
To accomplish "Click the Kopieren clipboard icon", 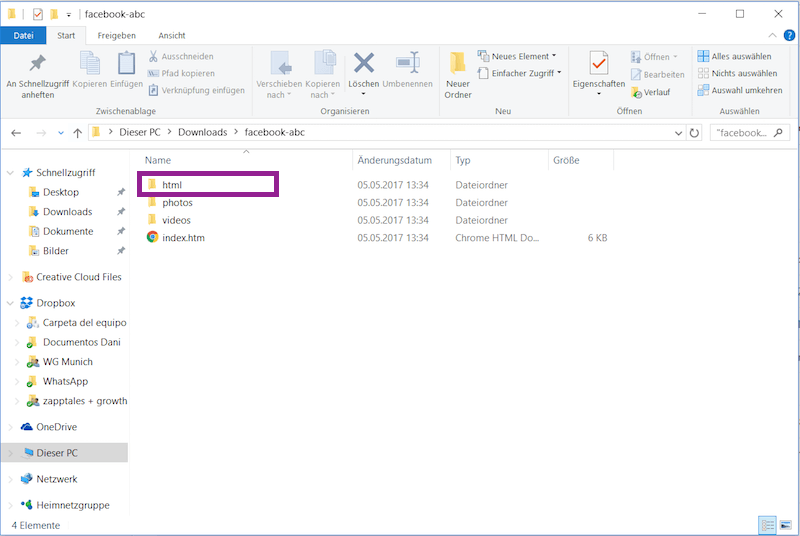I will [90, 63].
